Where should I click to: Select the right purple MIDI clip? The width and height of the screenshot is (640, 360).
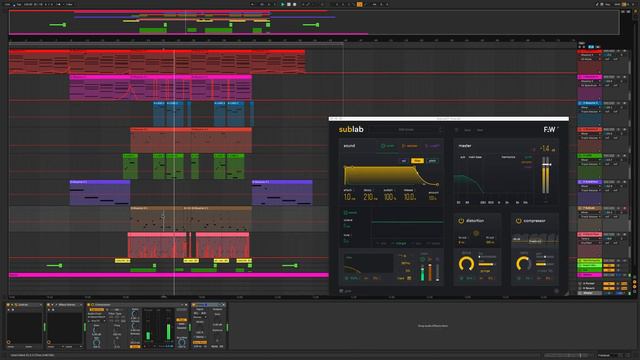[x=282, y=193]
